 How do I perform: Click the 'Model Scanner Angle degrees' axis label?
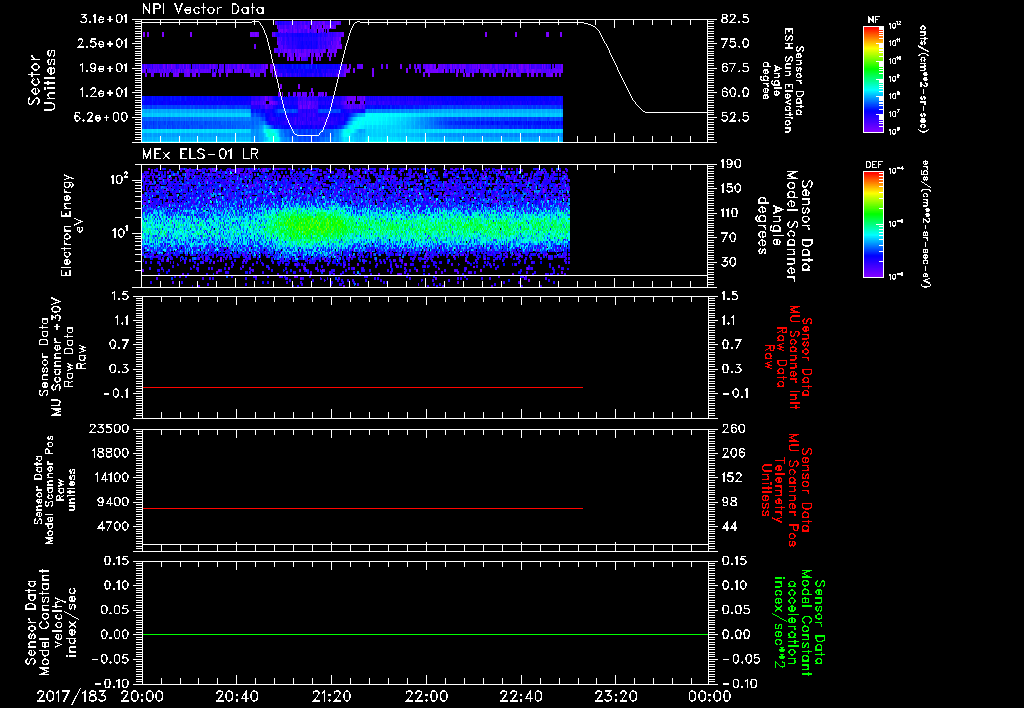coord(784,226)
